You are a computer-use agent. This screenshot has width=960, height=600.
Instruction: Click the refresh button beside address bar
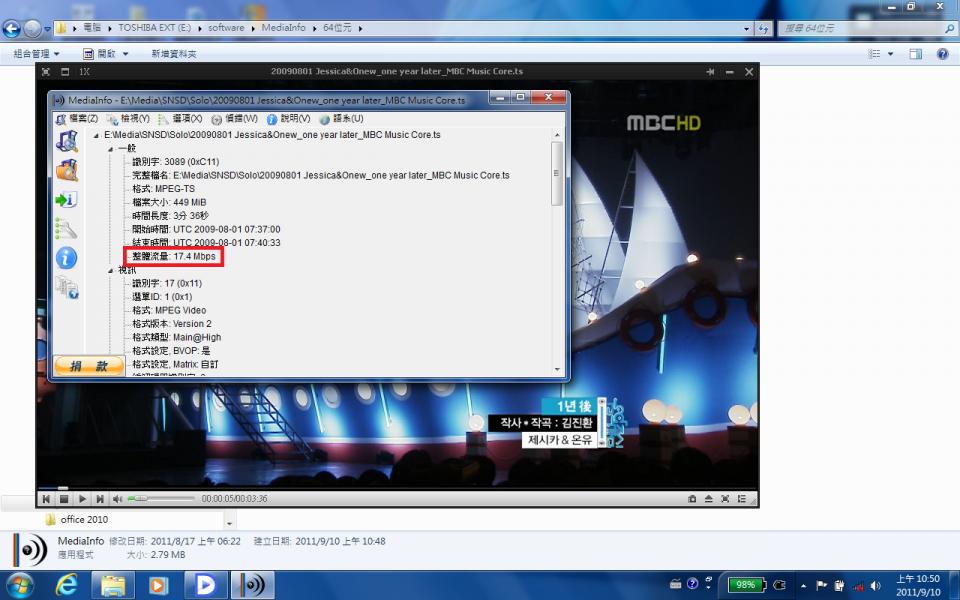click(x=763, y=28)
